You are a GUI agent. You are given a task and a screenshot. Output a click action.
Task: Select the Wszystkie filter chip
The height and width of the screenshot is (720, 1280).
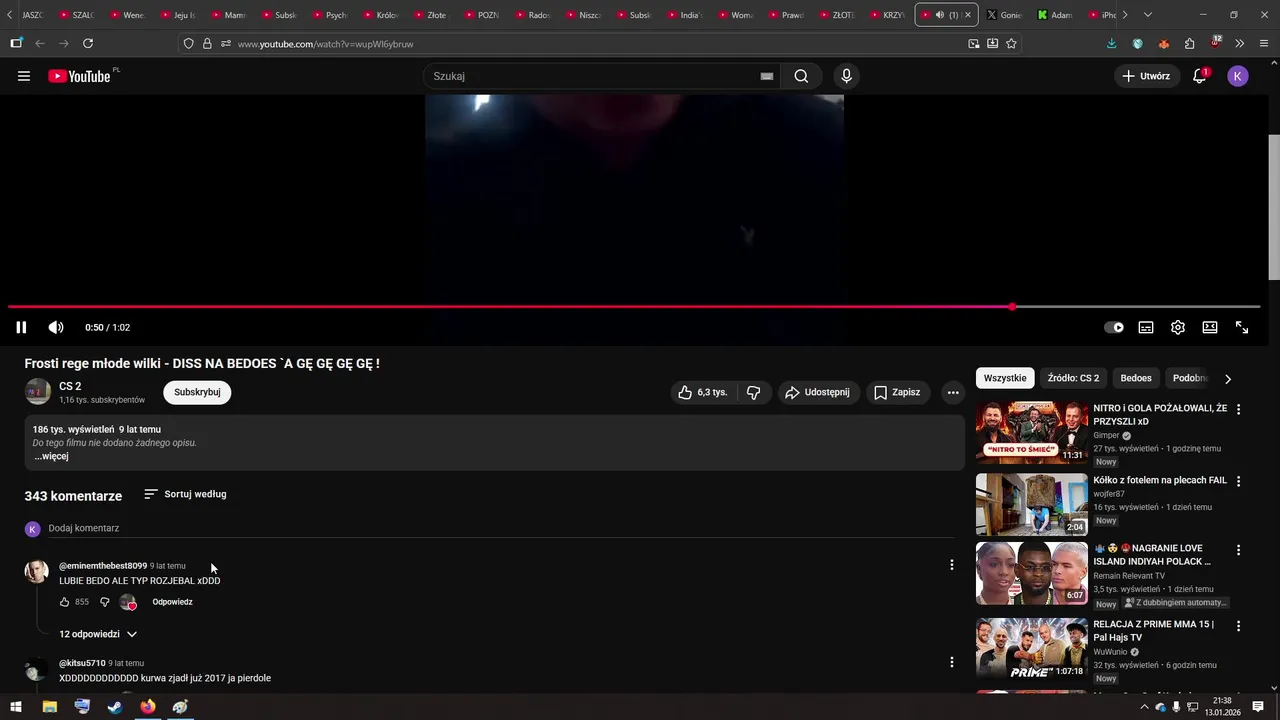[1005, 378]
